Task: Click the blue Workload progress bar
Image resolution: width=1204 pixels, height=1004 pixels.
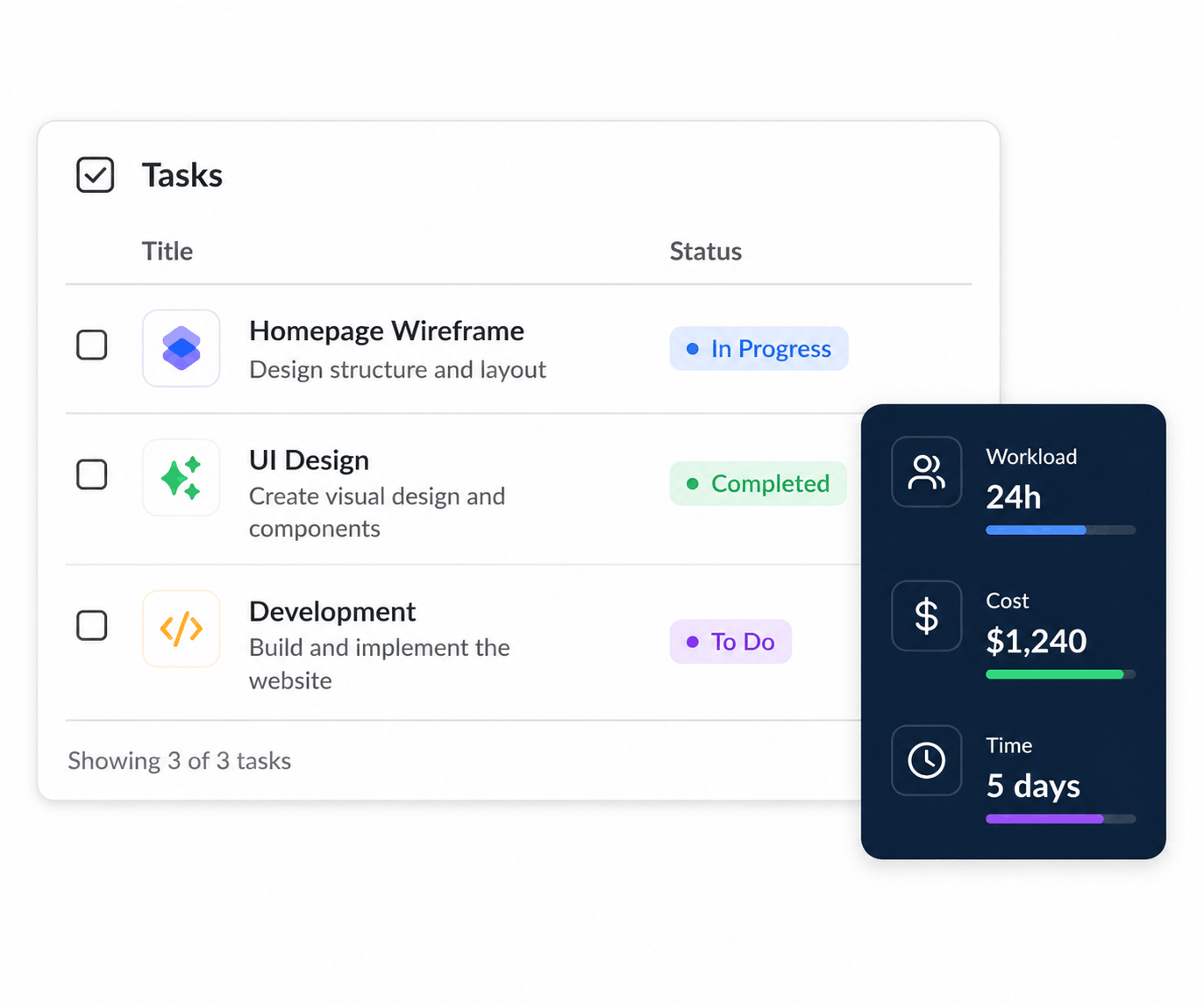Action: coord(1060,530)
